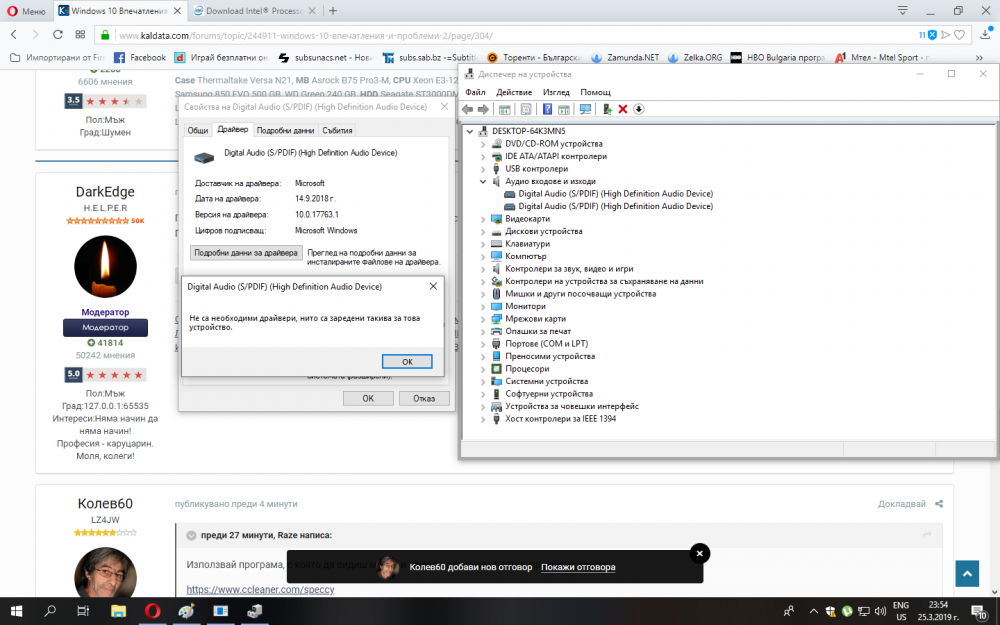
Task: Show more bookmarks overflow chevron
Action: (980, 57)
